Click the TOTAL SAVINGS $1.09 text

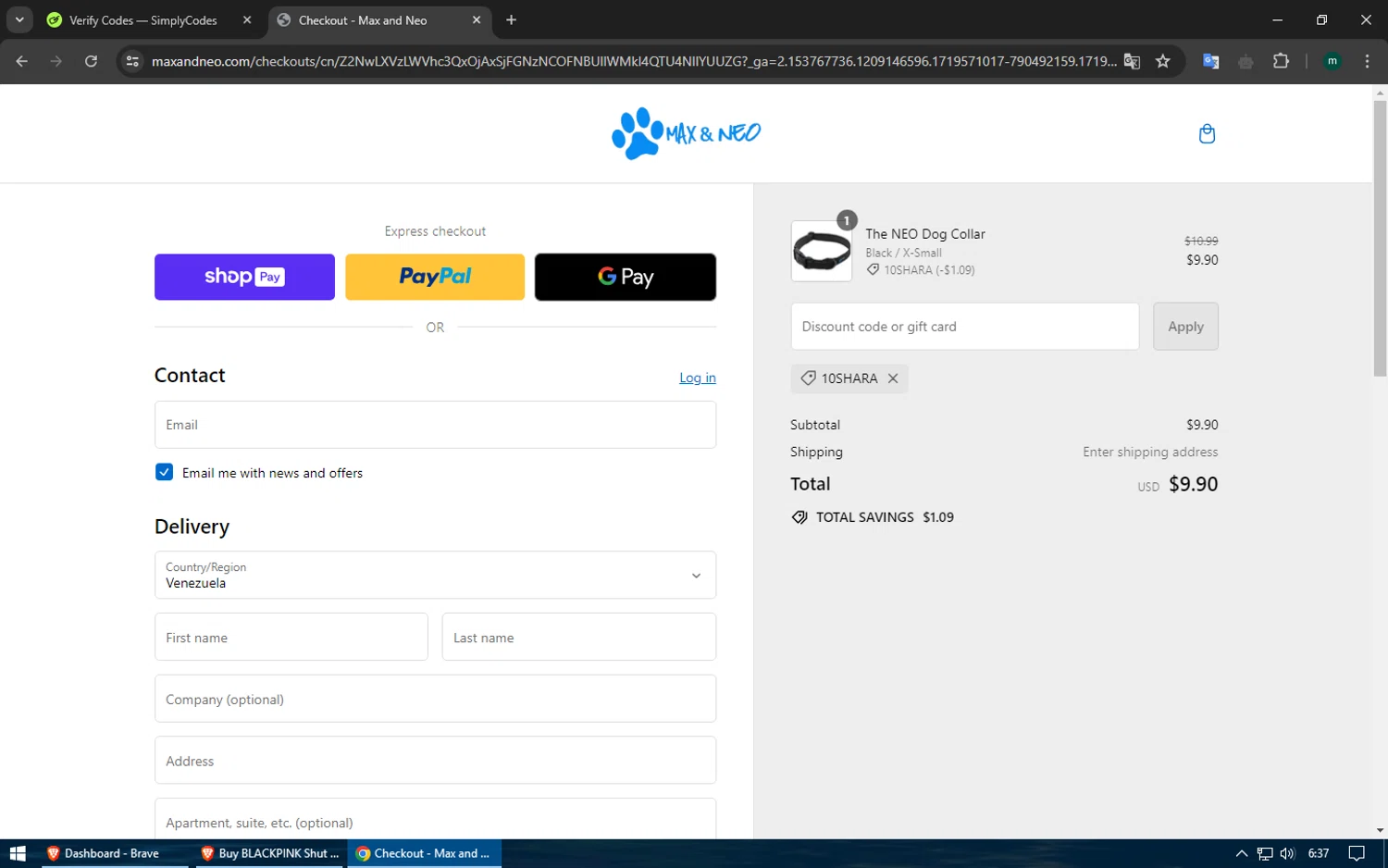point(885,517)
